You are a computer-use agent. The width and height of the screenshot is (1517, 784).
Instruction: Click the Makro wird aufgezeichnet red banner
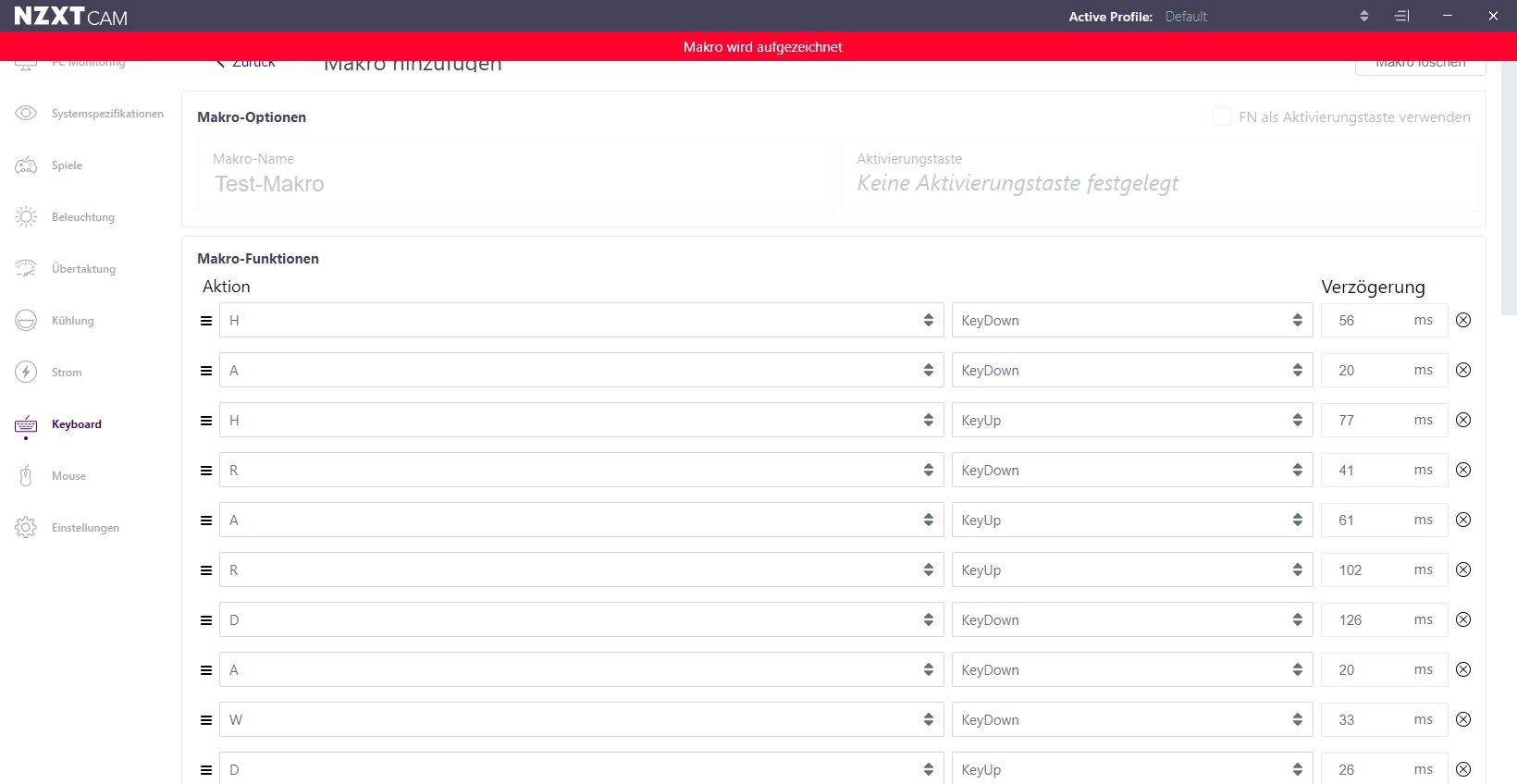(x=762, y=47)
